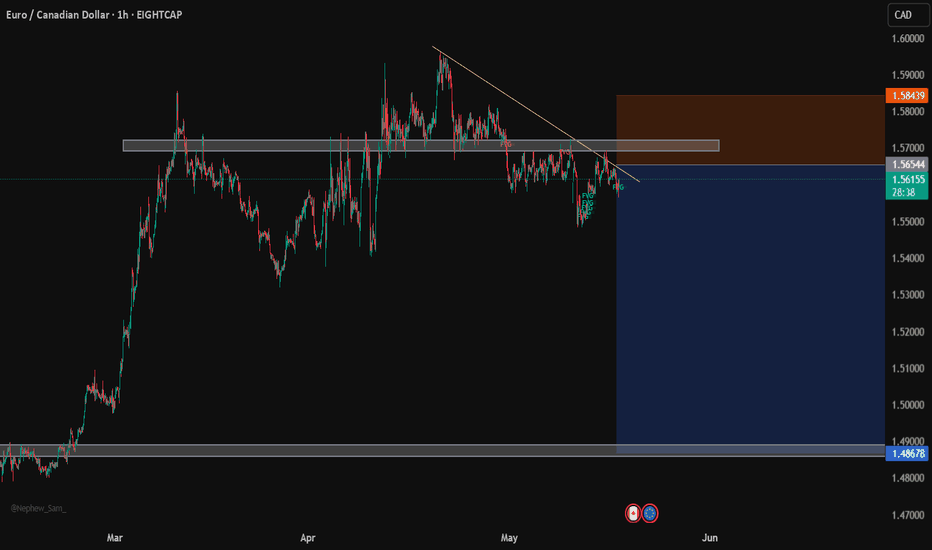Select the lower gray rectangle zone near 1.49000

pos(442,450)
